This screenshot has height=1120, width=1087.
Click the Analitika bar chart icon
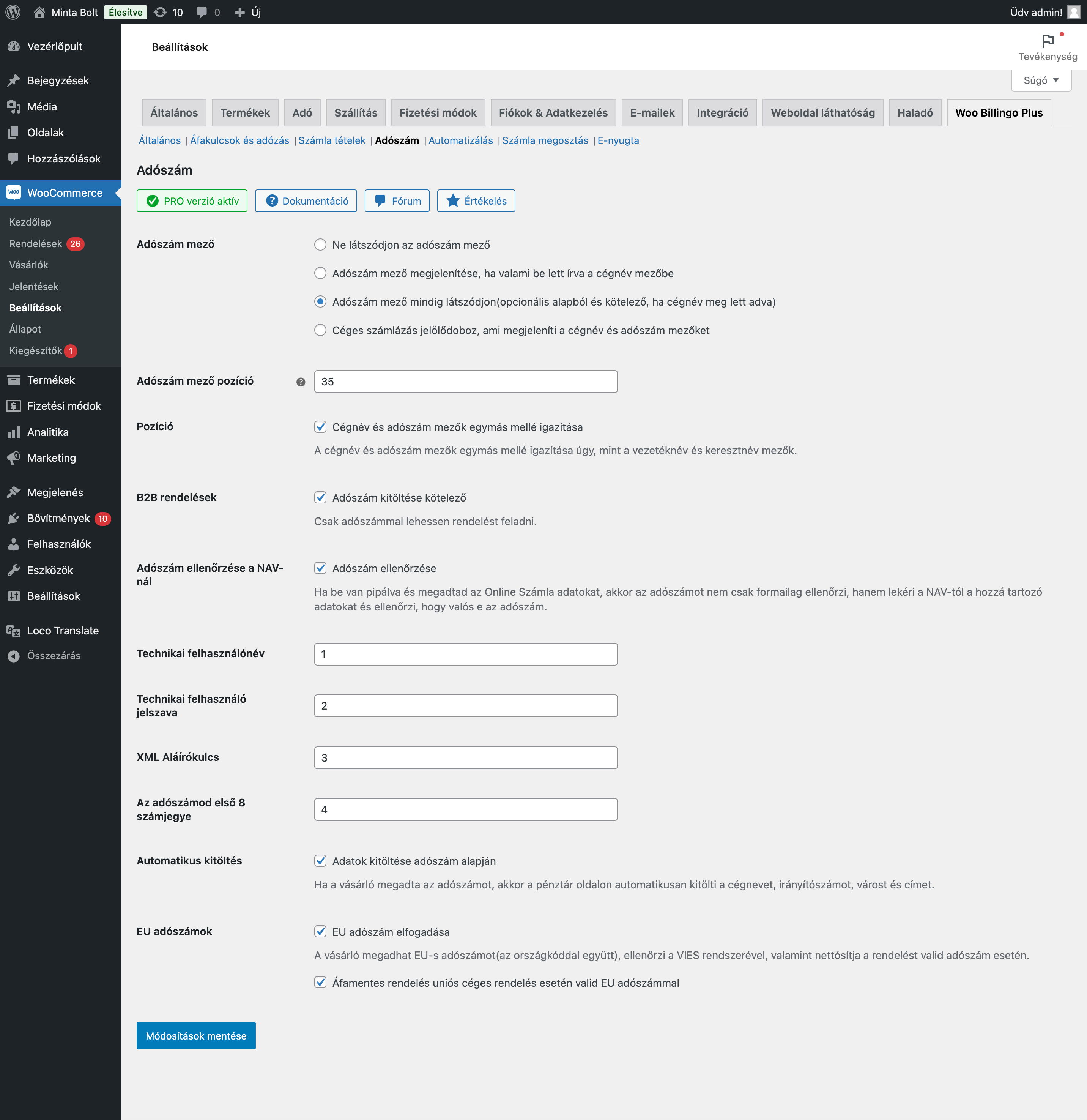point(14,432)
